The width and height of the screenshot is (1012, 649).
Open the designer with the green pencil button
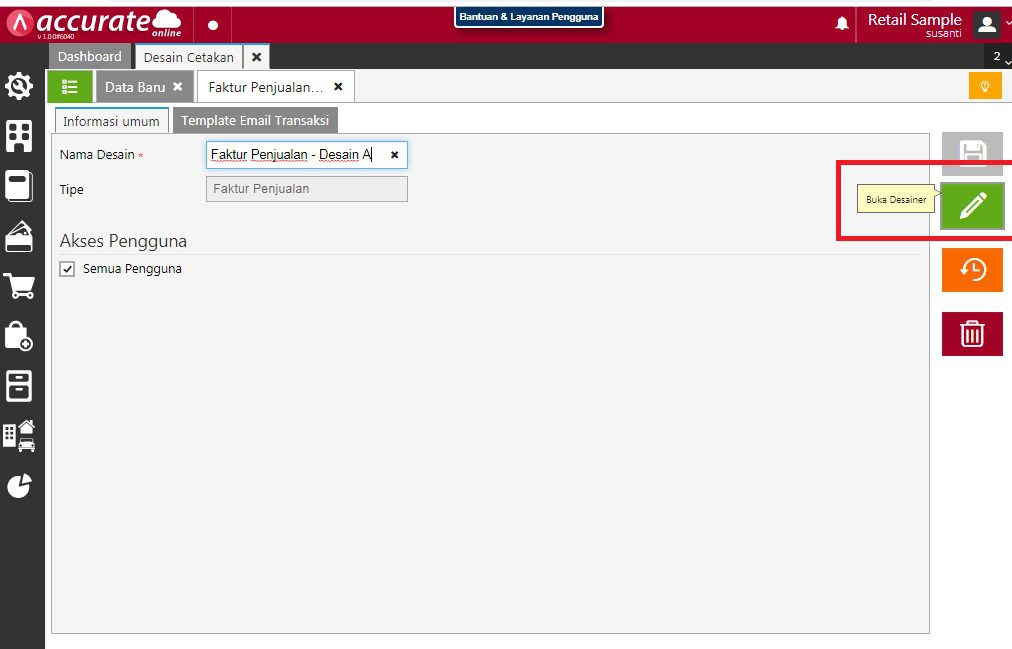972,206
